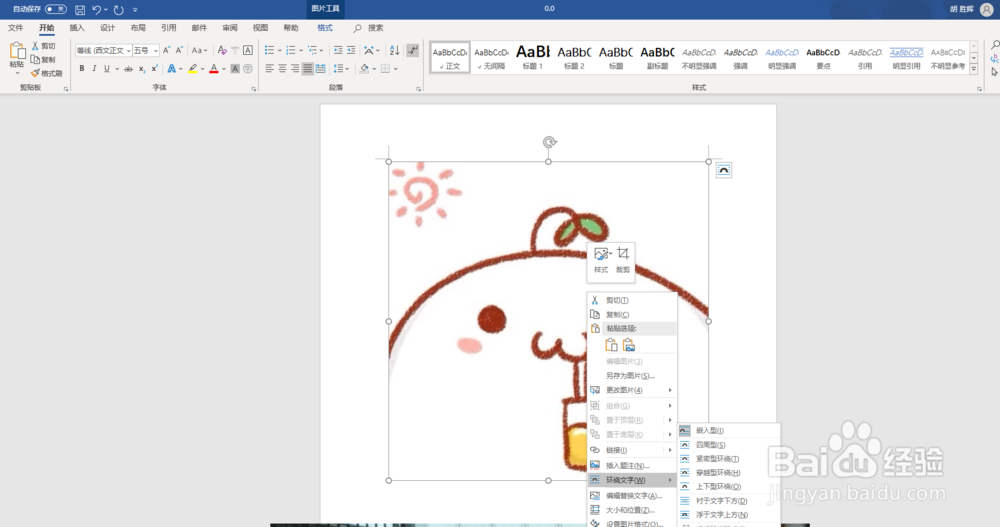Choose 另存为图片(S) in context menu
Screen dimensions: 1000x527
631,376
